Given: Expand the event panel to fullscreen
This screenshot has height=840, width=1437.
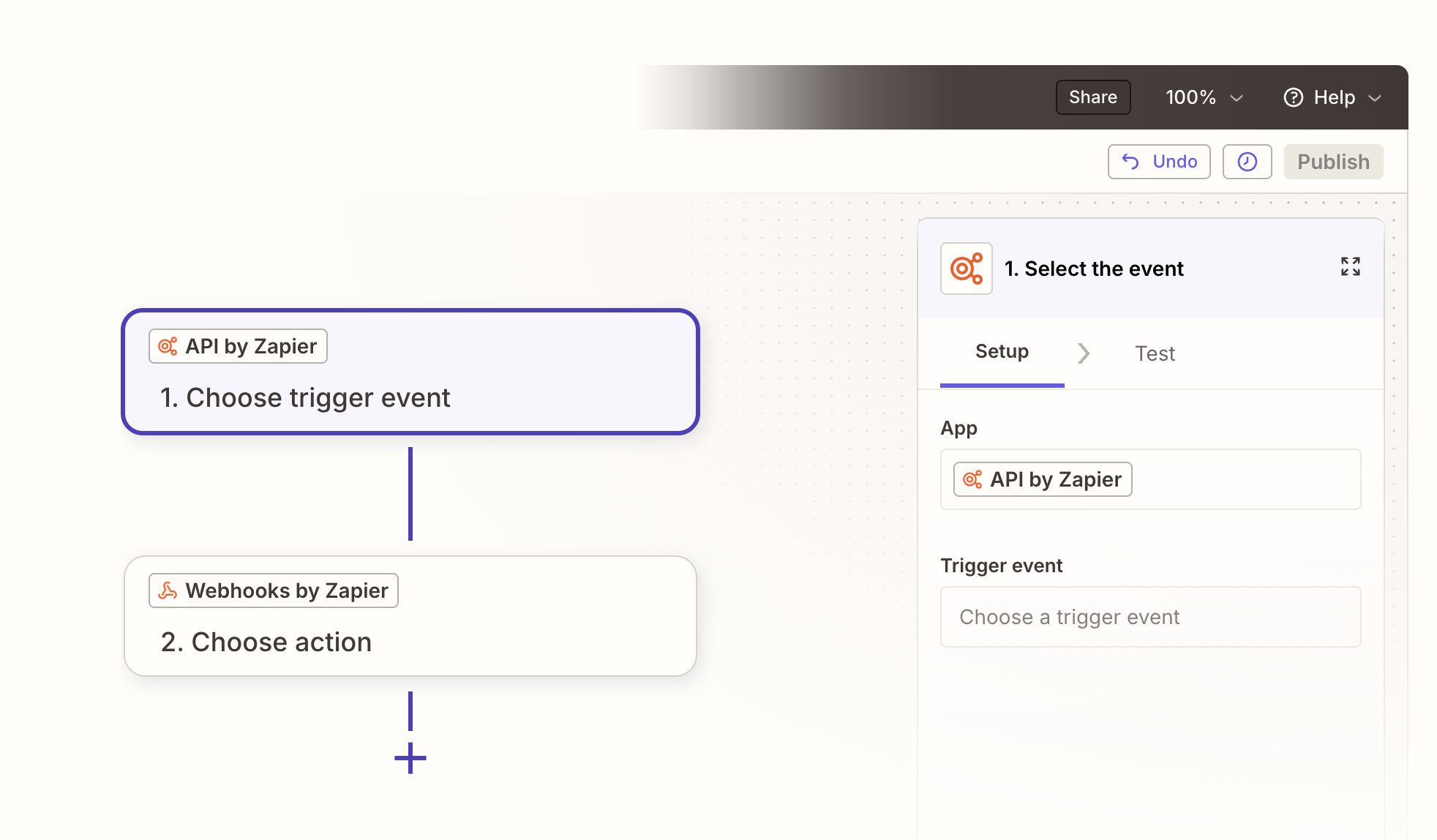Looking at the screenshot, I should pos(1350,266).
